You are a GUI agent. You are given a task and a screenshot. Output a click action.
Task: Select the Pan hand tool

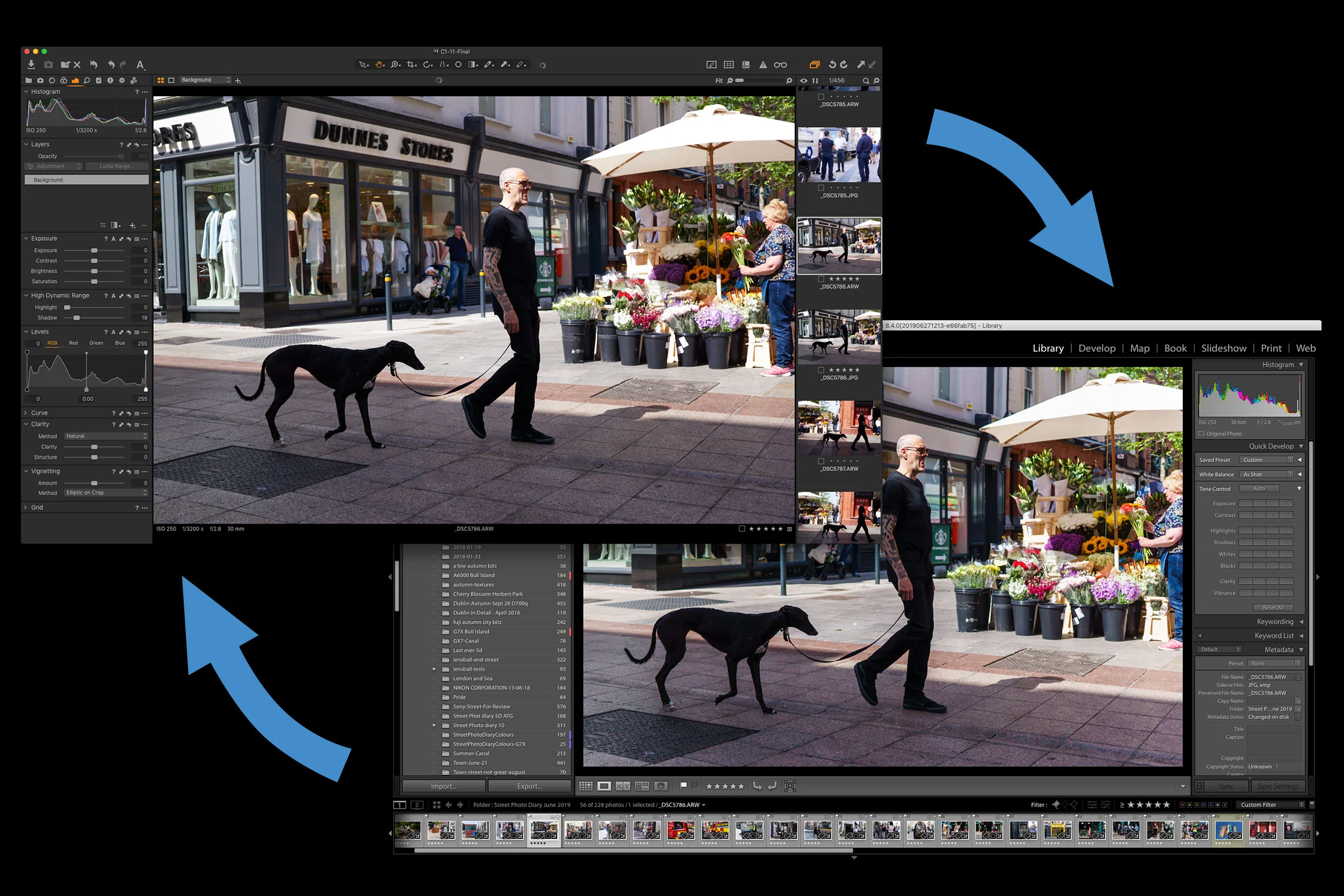tap(380, 64)
